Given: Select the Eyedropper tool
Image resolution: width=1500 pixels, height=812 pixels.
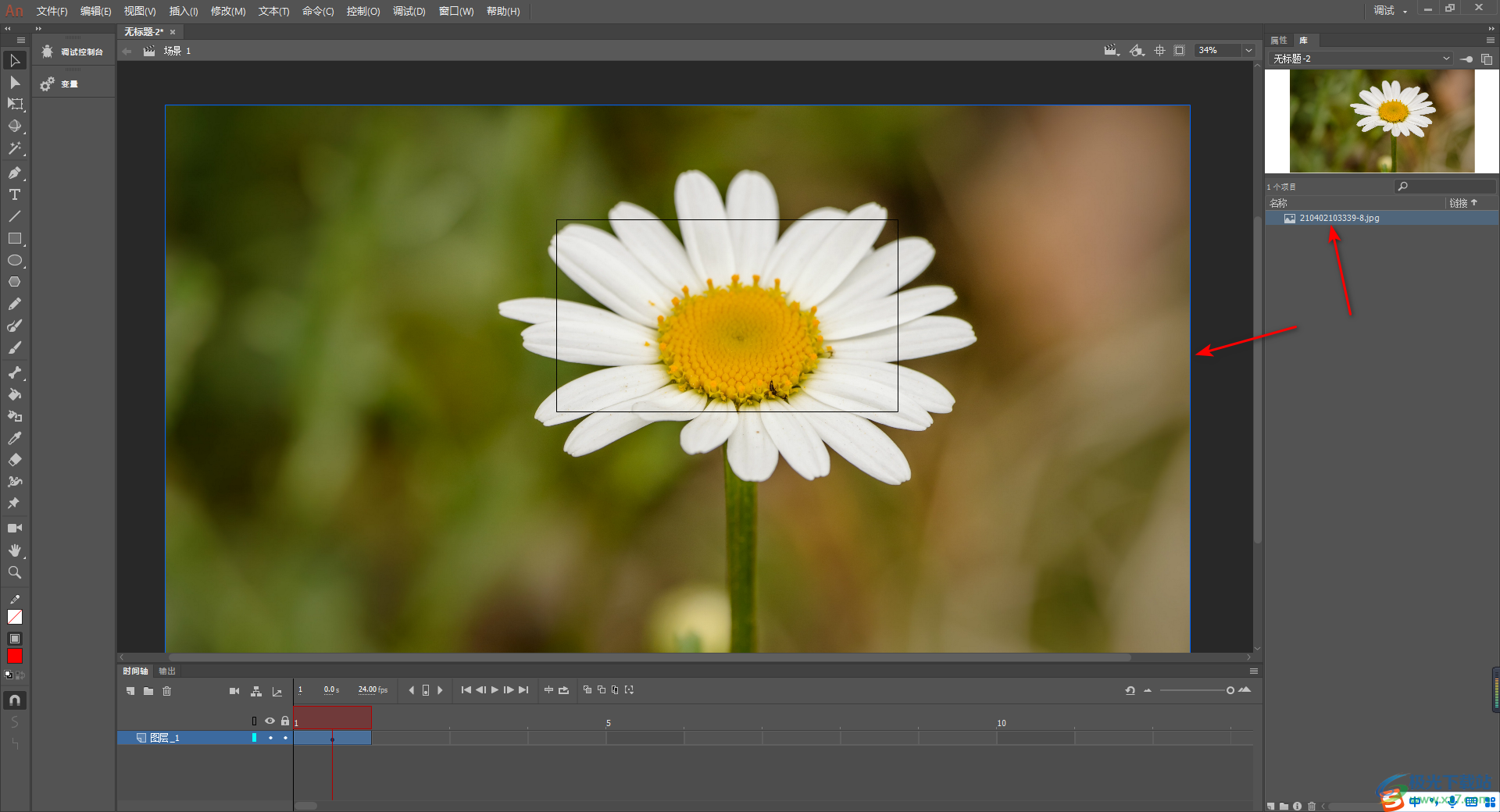Looking at the screenshot, I should [x=15, y=438].
